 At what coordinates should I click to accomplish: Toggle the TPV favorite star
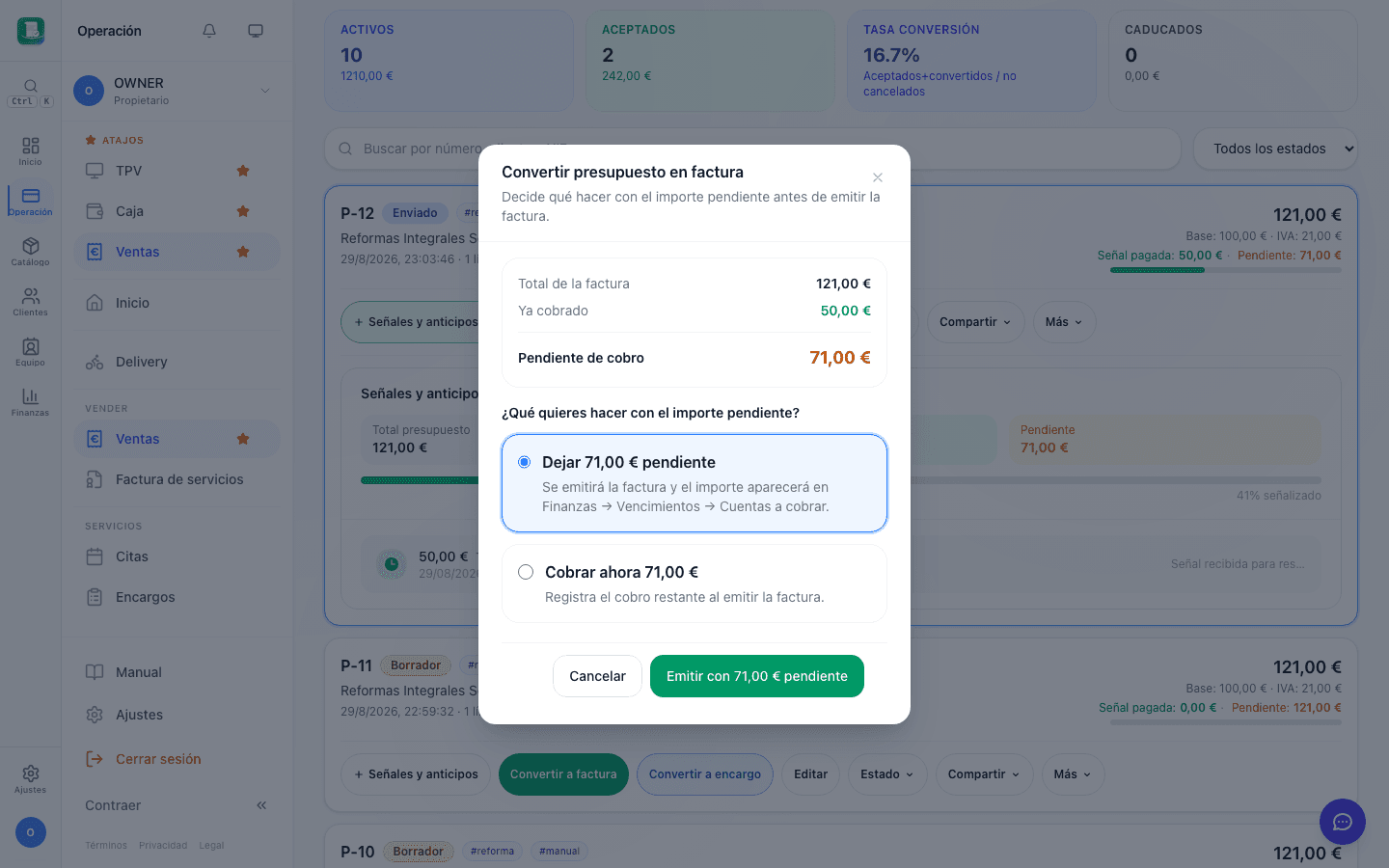coord(243,171)
